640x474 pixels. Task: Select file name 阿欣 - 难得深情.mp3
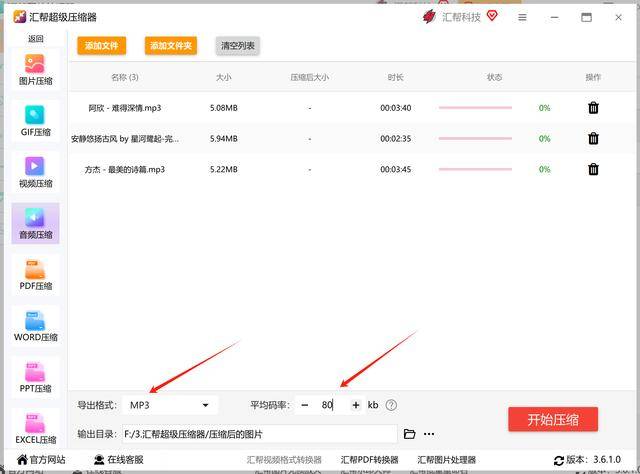pyautogui.click(x=125, y=108)
